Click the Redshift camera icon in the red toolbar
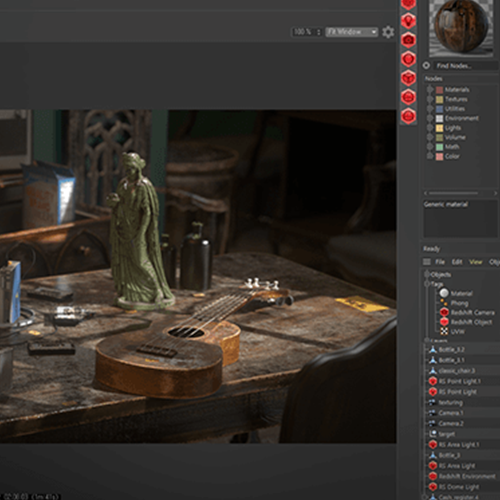This screenshot has width=500, height=500. (408, 40)
